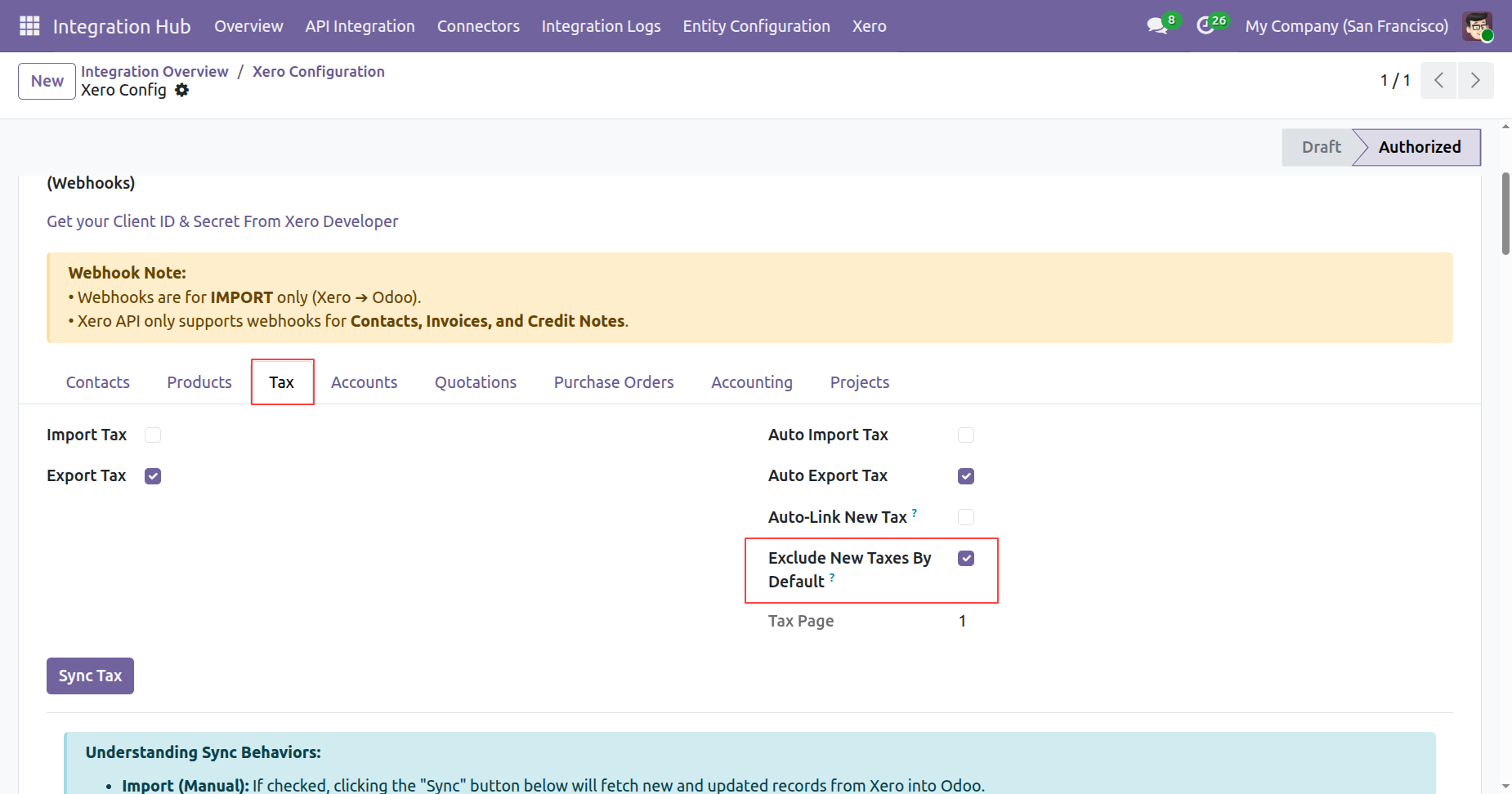Switch to the Projects tab
The image size is (1512, 794).
tap(860, 382)
